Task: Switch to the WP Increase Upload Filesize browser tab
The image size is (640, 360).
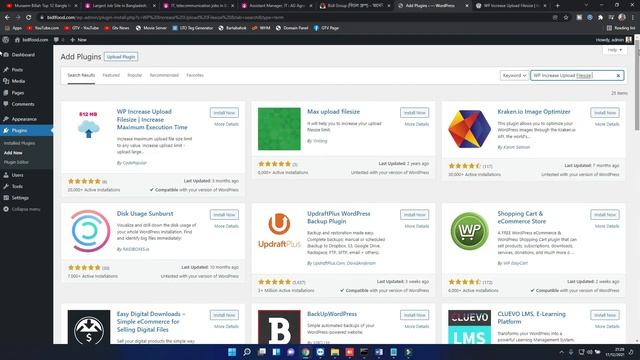Action: pyautogui.click(x=510, y=6)
